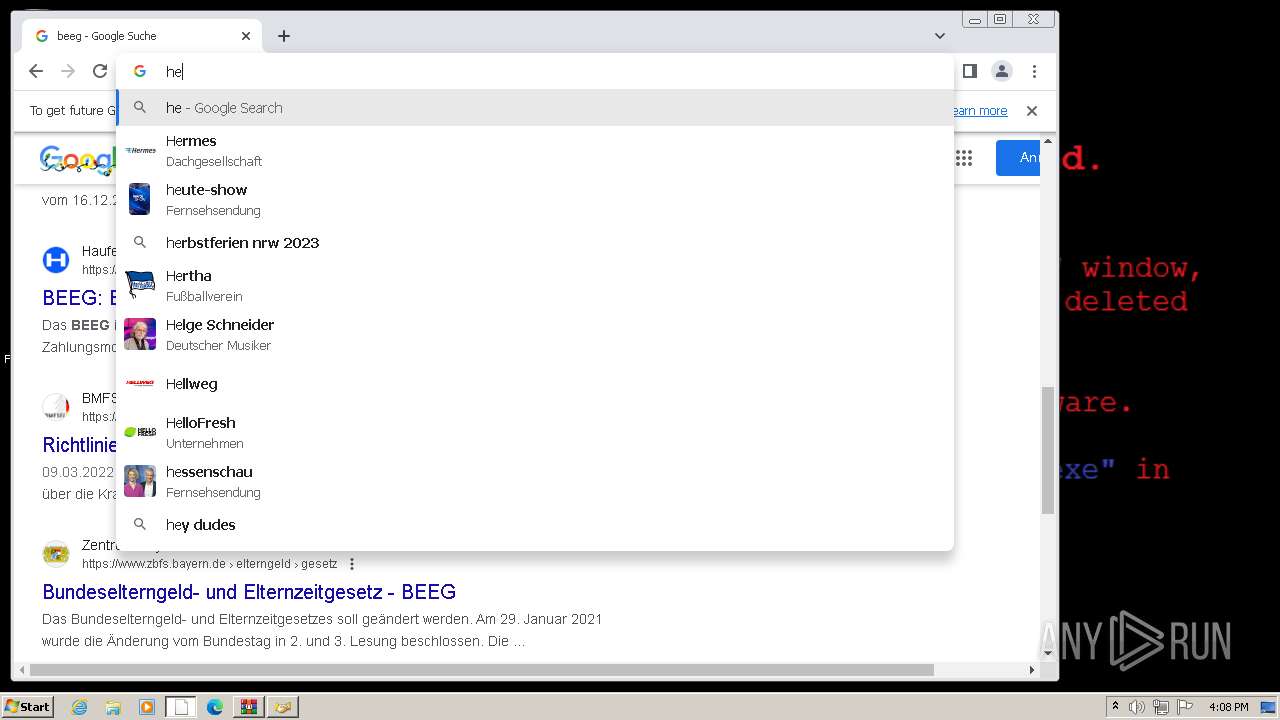Open Microsoft Edge from taskbar
1280x720 pixels.
tap(215, 707)
